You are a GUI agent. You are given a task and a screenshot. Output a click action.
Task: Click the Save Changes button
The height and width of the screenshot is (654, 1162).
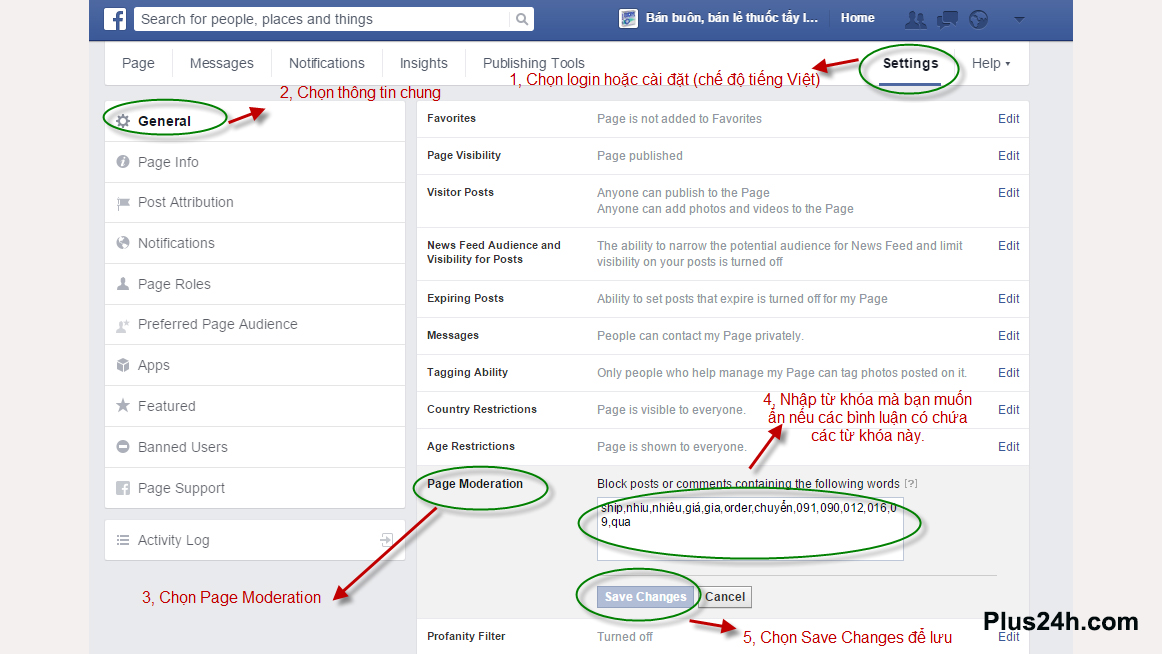(645, 597)
